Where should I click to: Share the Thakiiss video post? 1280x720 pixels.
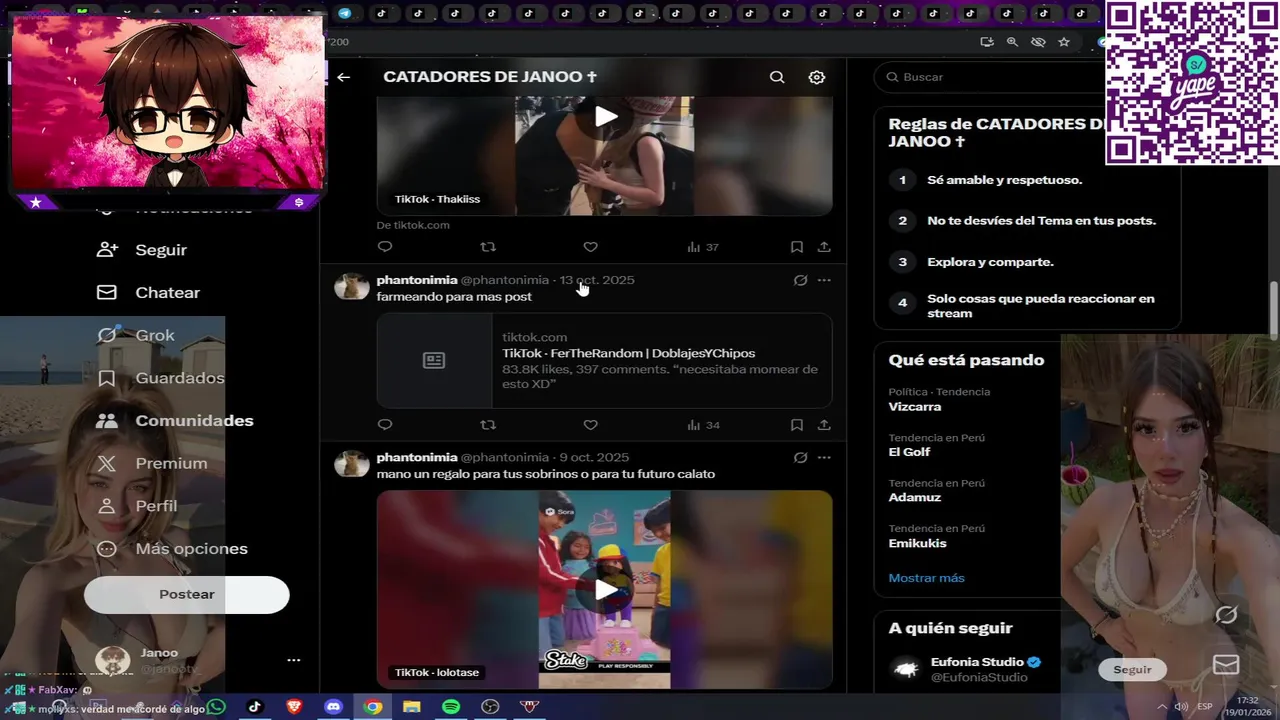click(824, 247)
